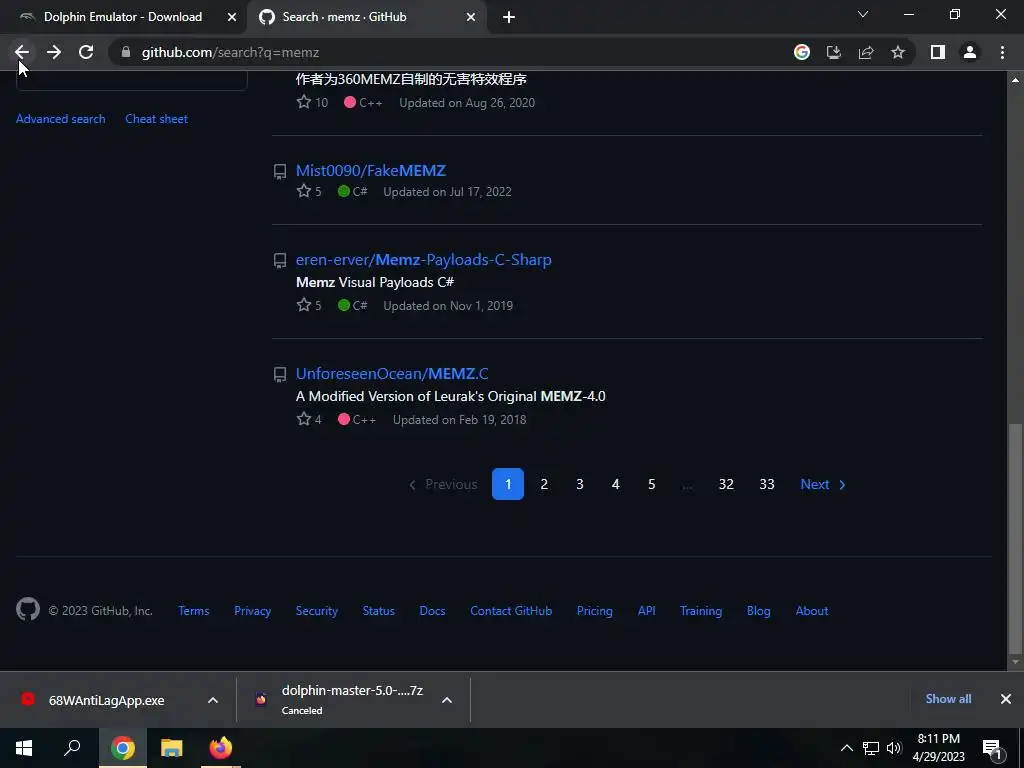Viewport: 1024px width, 768px height.
Task: Open the Security footer link
Action: 317,611
